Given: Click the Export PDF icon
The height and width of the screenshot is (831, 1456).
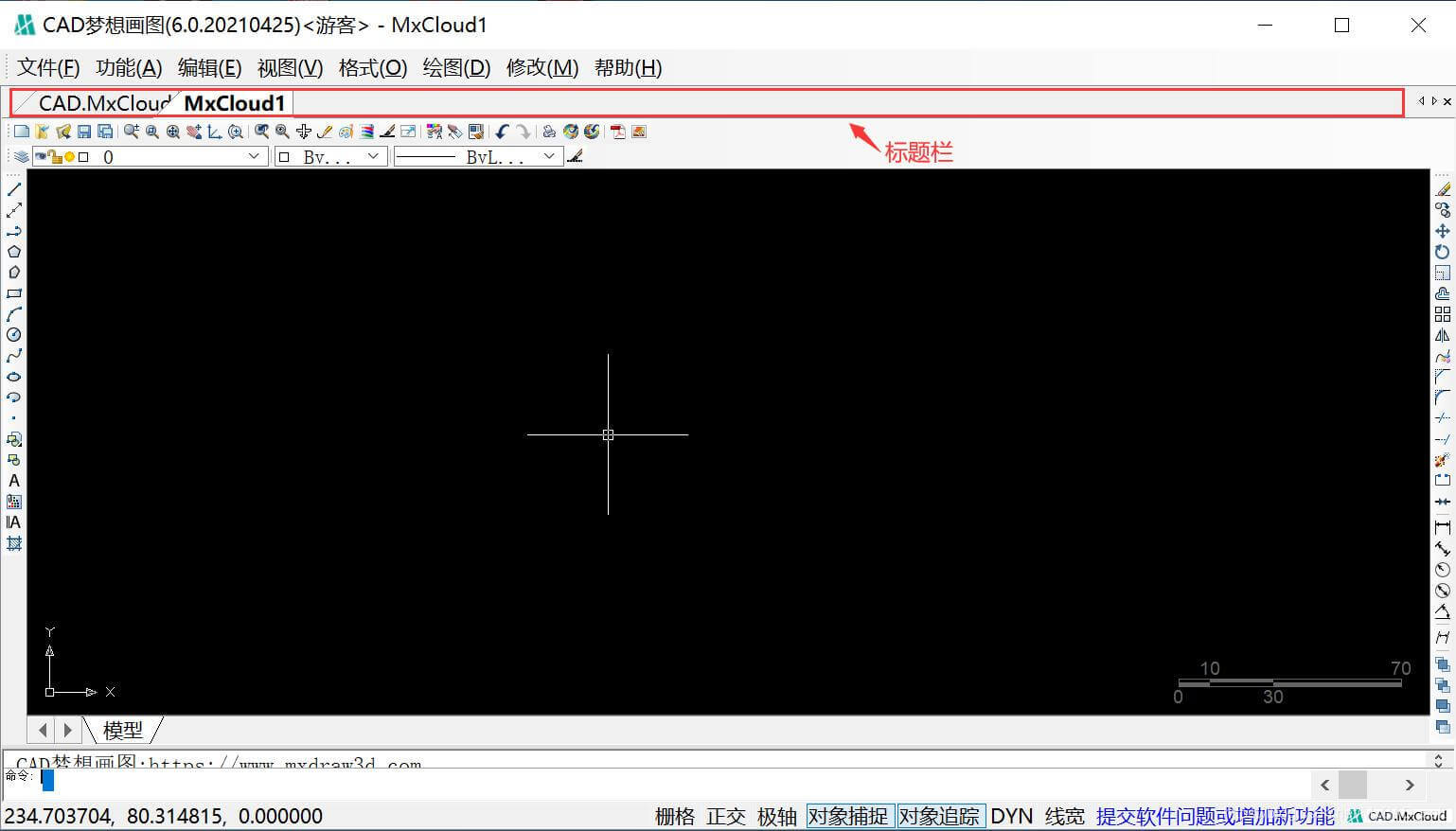Looking at the screenshot, I should (617, 132).
